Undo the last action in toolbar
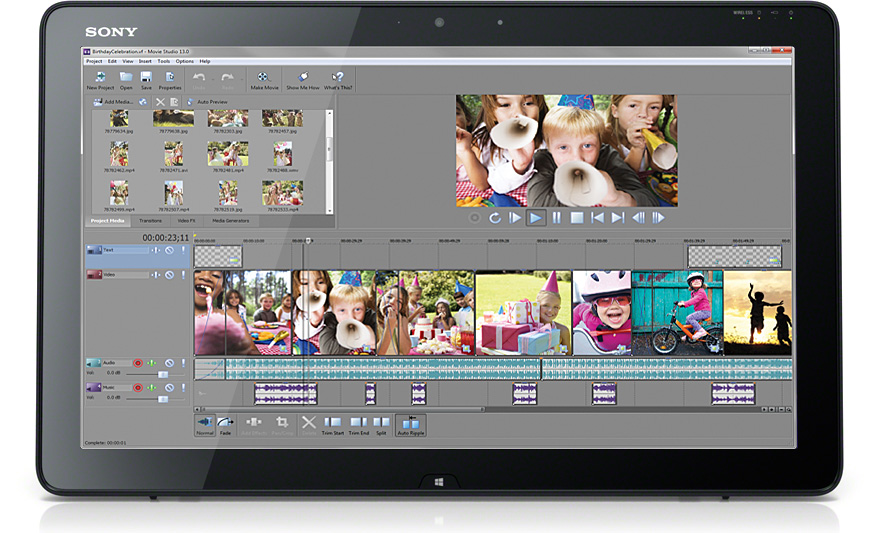Image resolution: width=880 pixels, height=533 pixels. pyautogui.click(x=199, y=80)
